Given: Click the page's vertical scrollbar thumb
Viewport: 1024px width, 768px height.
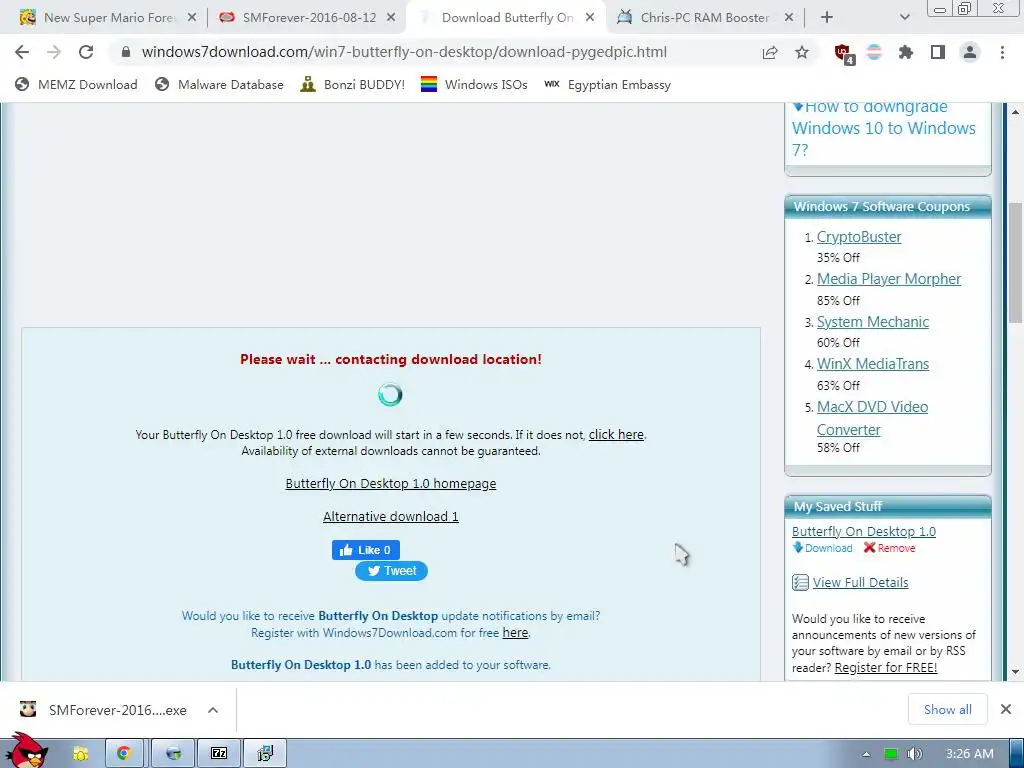Looking at the screenshot, I should point(1015,263).
